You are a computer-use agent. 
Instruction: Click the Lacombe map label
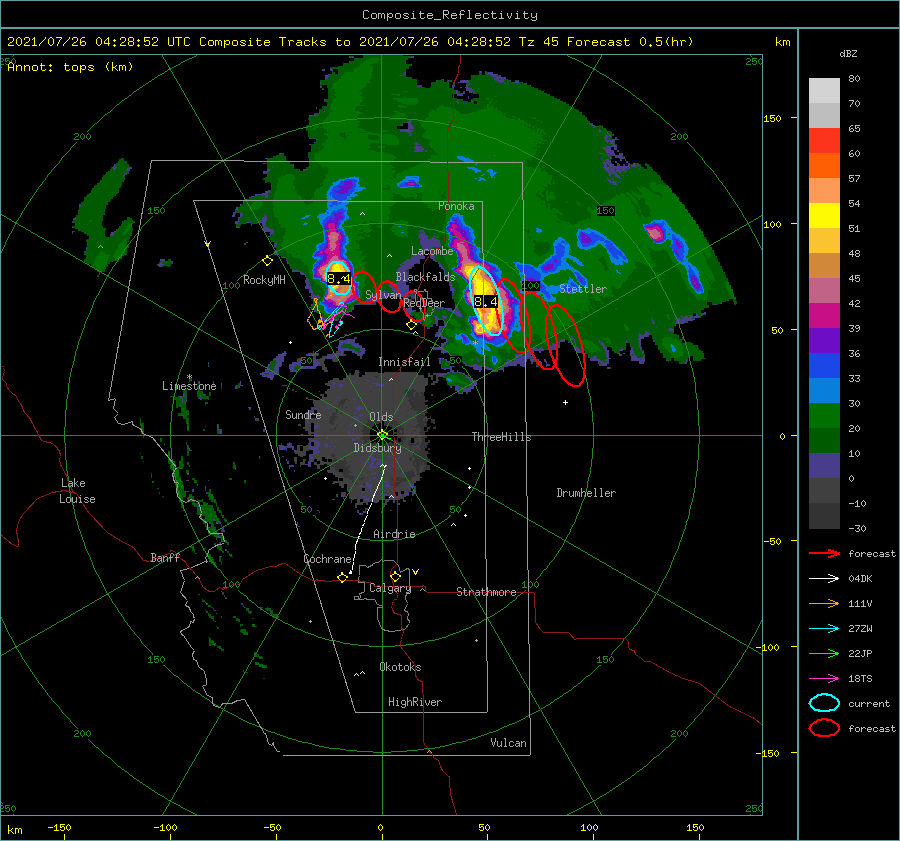coord(432,251)
